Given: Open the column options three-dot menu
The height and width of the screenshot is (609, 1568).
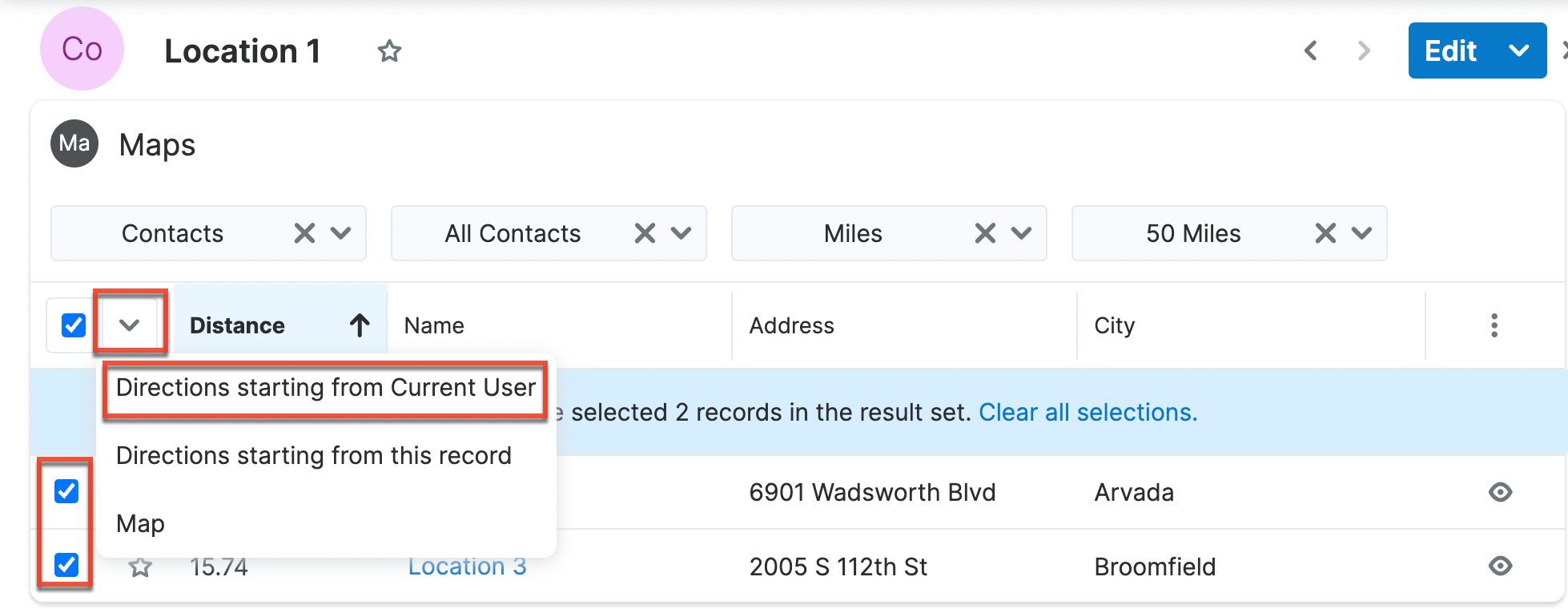Looking at the screenshot, I should coord(1494,325).
